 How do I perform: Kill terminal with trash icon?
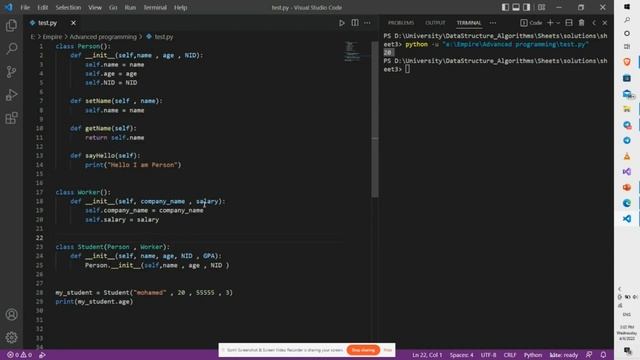click(x=581, y=23)
